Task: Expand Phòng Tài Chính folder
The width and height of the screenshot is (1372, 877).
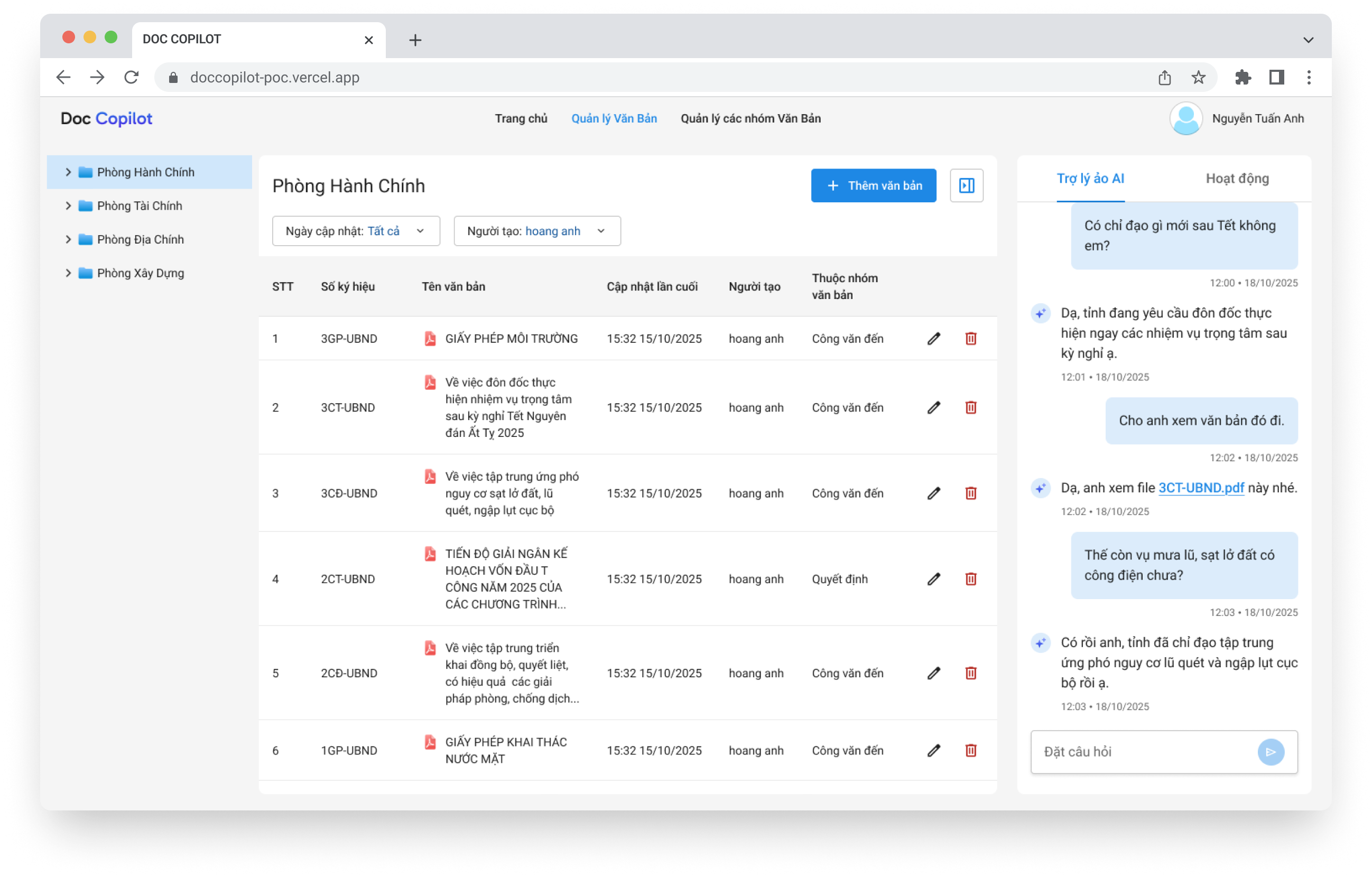Action: pyautogui.click(x=68, y=206)
